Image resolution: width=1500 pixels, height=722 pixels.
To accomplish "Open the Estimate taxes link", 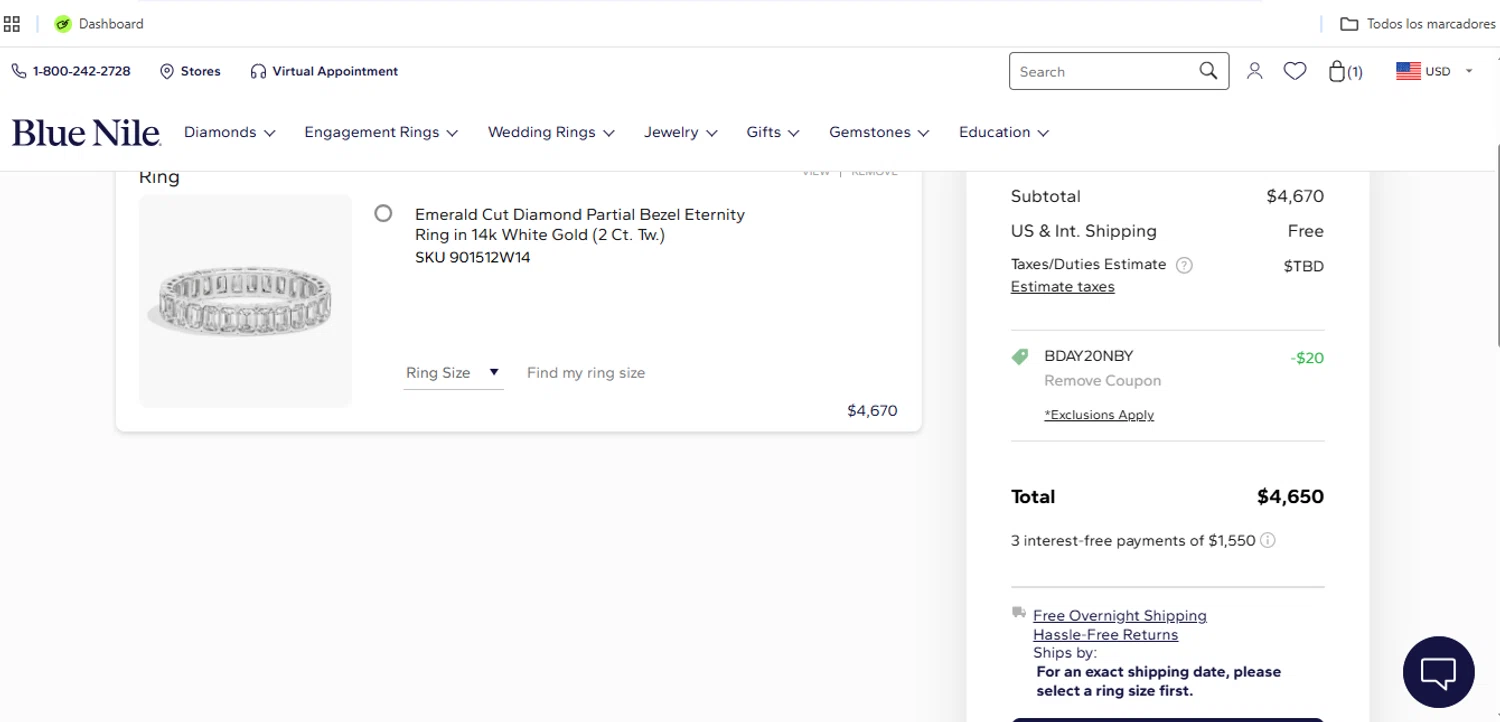I will tap(1062, 287).
